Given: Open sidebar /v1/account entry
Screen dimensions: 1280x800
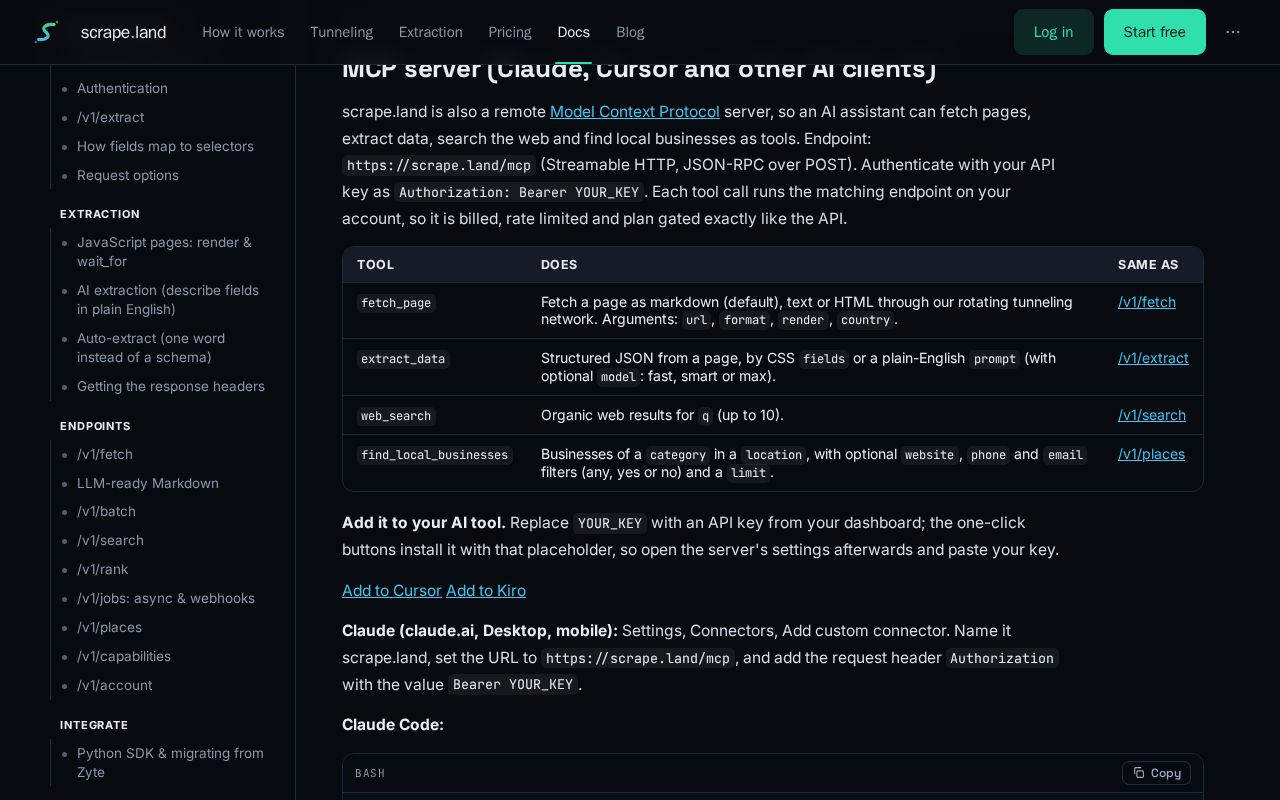Looking at the screenshot, I should click(x=114, y=685).
